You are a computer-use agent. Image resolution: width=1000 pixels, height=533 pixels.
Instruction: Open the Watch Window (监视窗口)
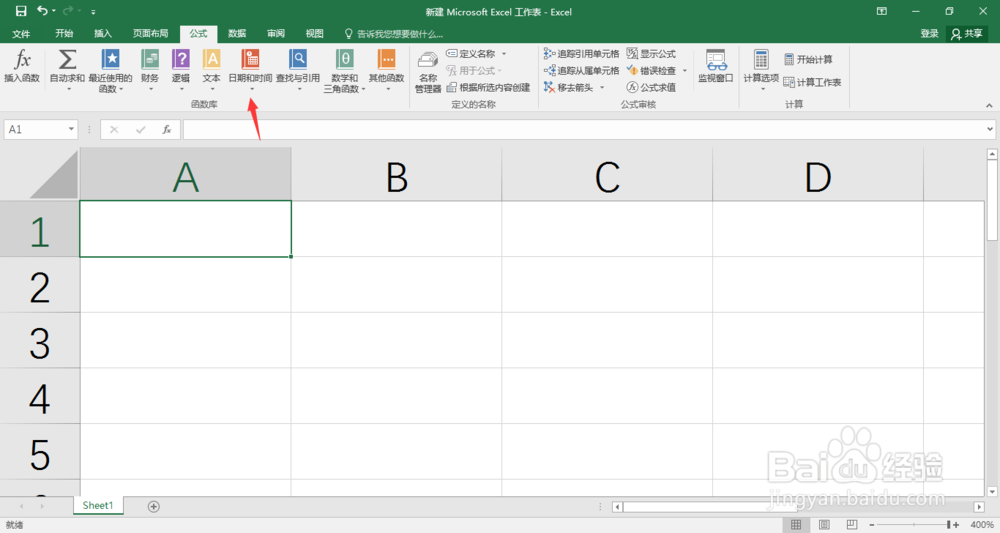[x=716, y=66]
